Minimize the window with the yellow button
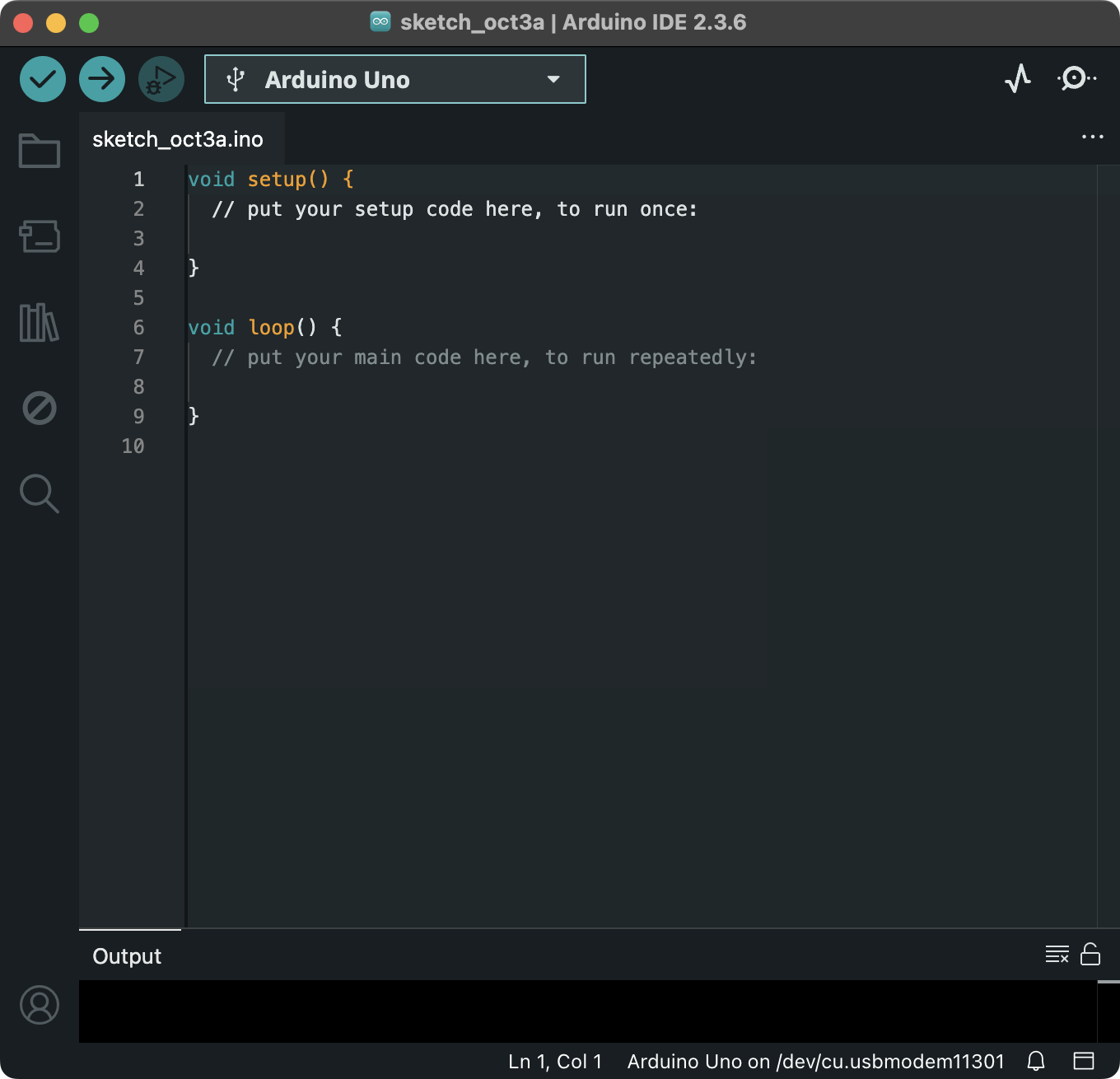This screenshot has height=1079, width=1120. click(x=56, y=23)
